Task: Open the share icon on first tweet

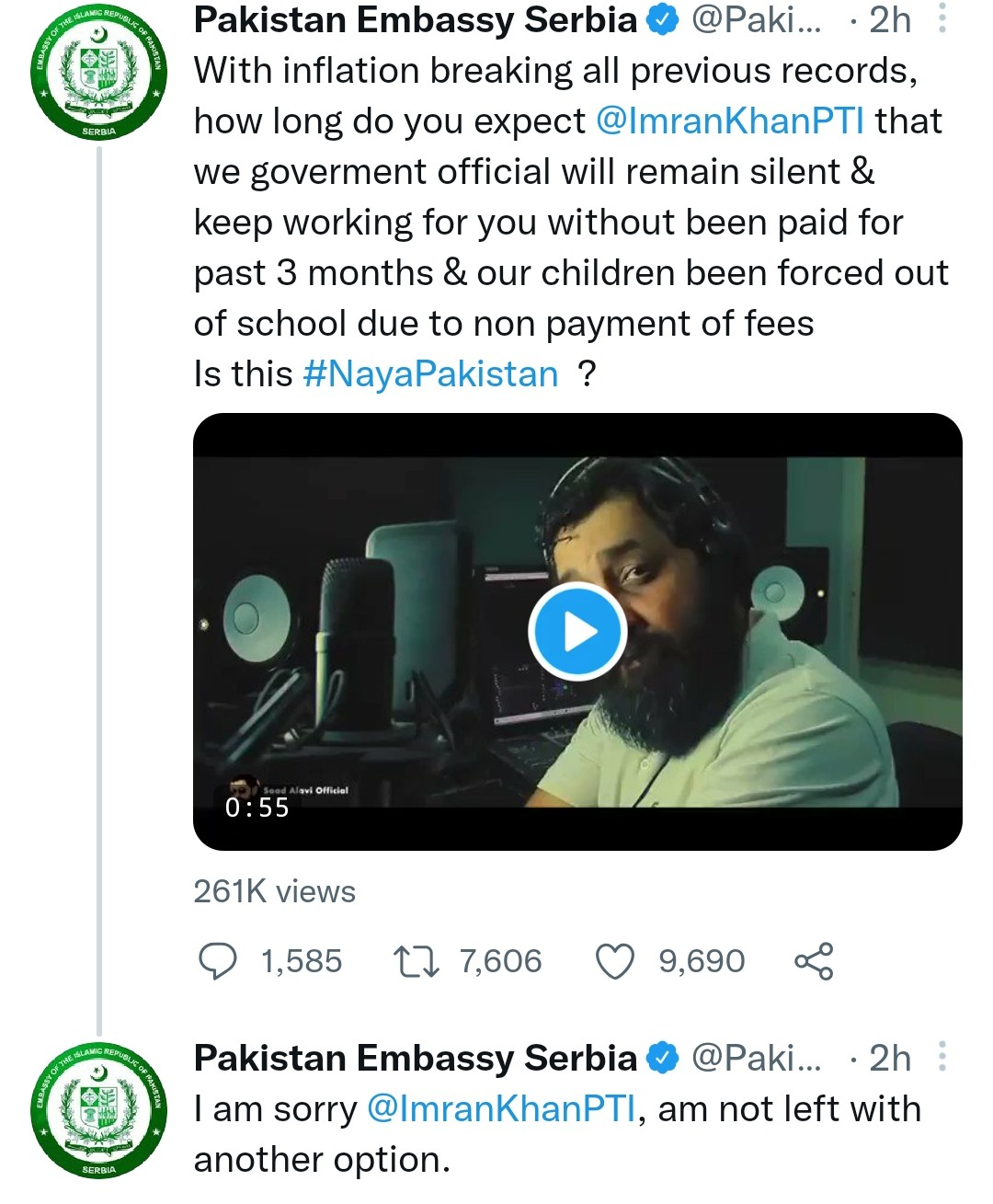Action: pyautogui.click(x=814, y=961)
